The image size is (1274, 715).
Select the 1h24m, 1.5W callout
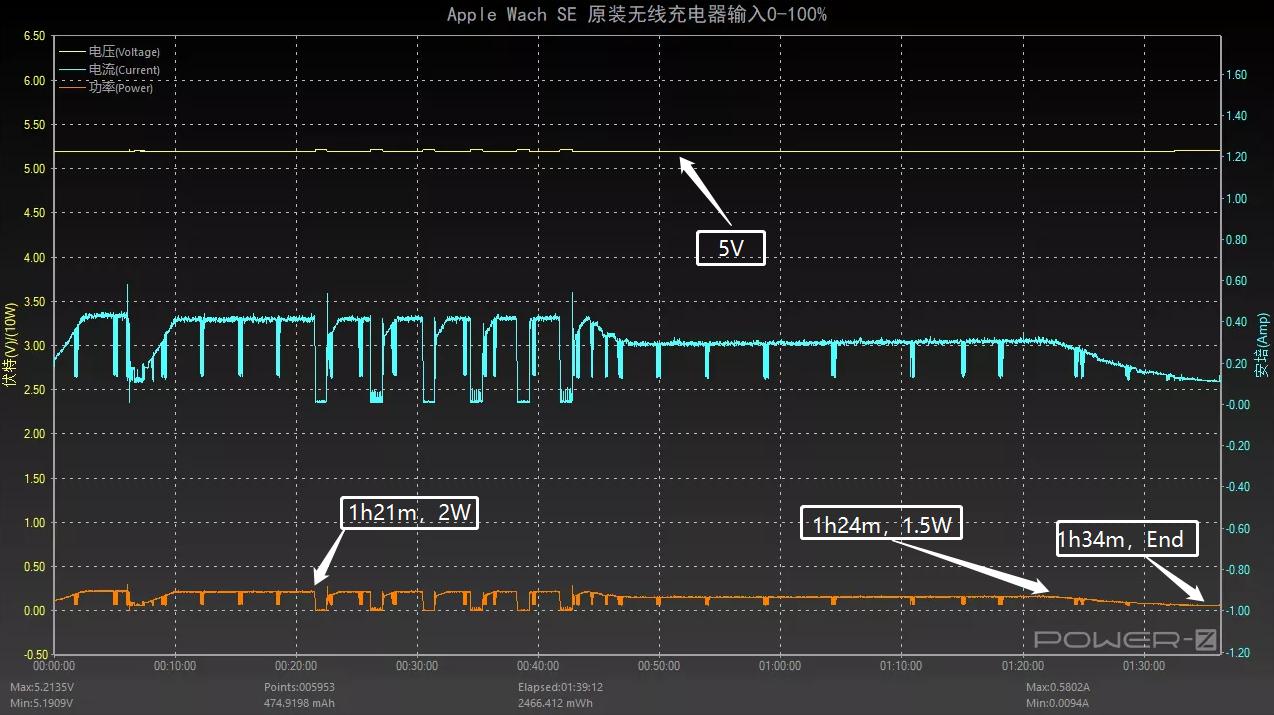881,522
